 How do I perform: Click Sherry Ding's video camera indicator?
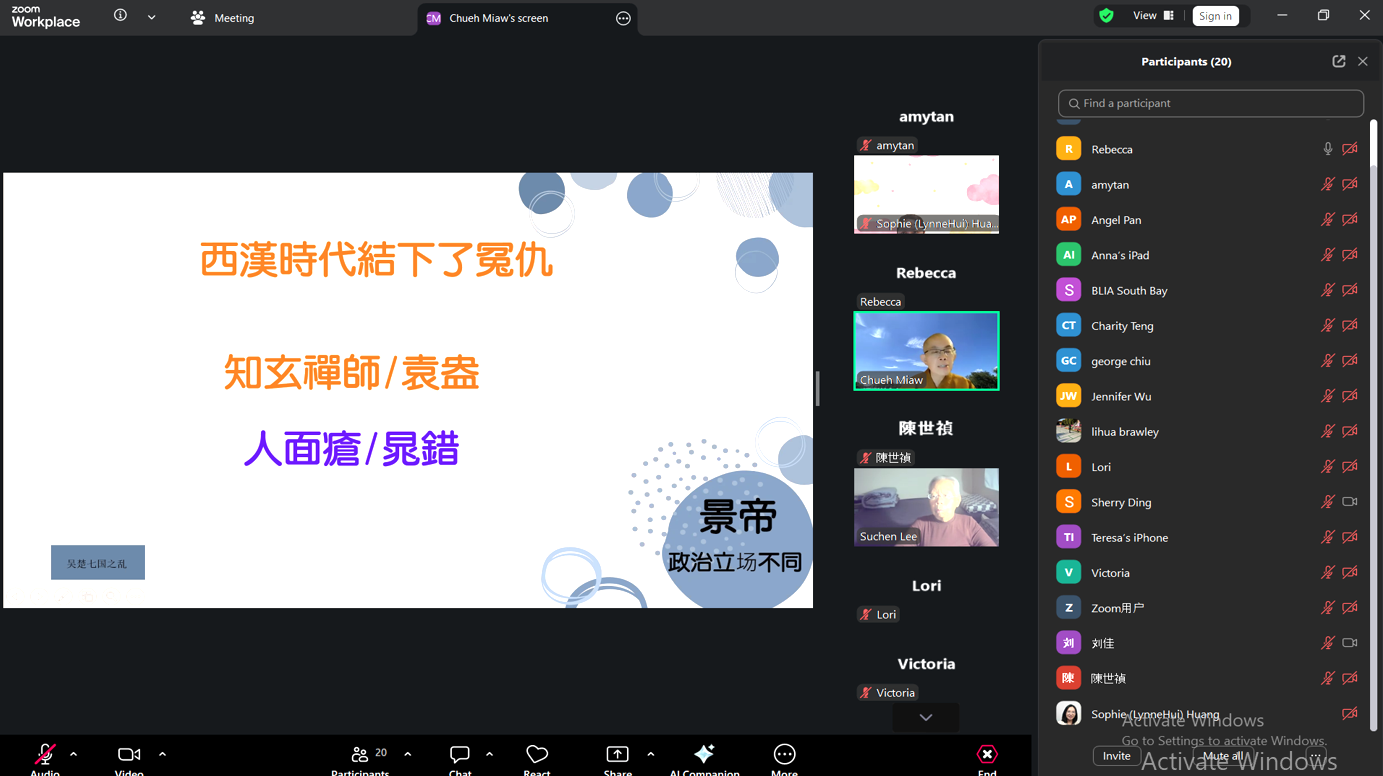tap(1349, 501)
